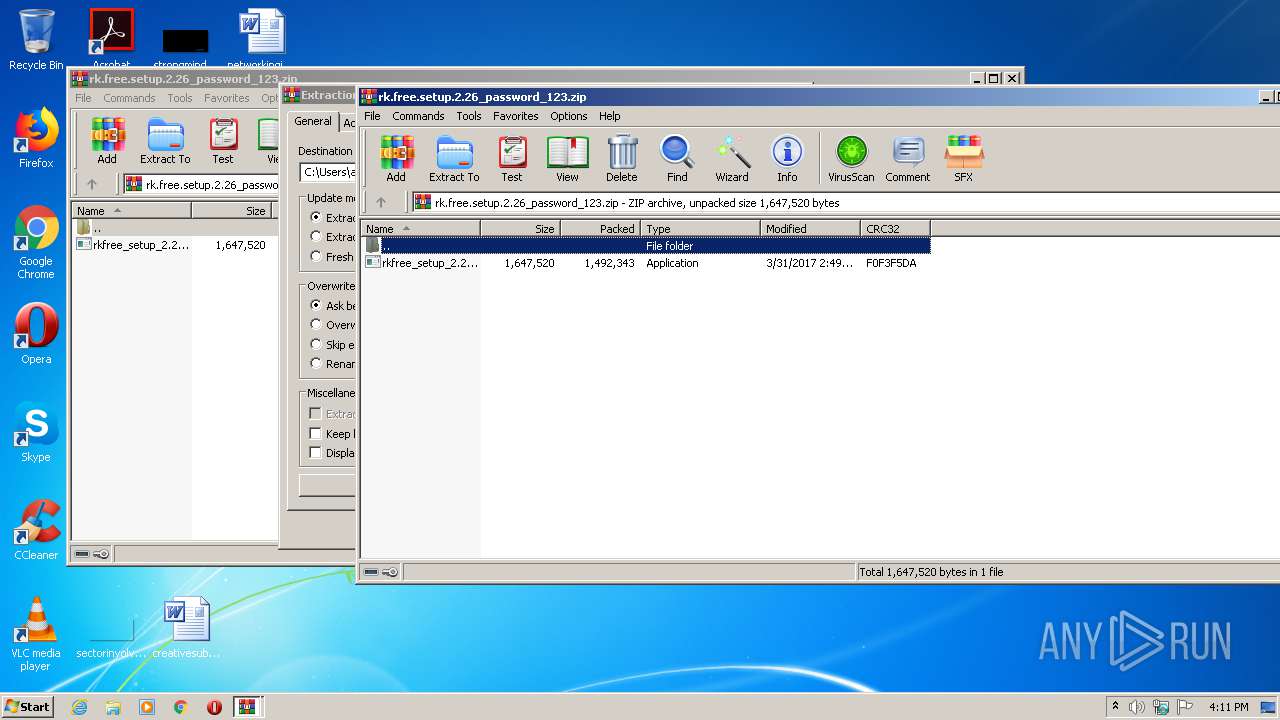This screenshot has height=720, width=1280.
Task: Click the Add icon in front WinRAR window
Action: pyautogui.click(x=396, y=159)
